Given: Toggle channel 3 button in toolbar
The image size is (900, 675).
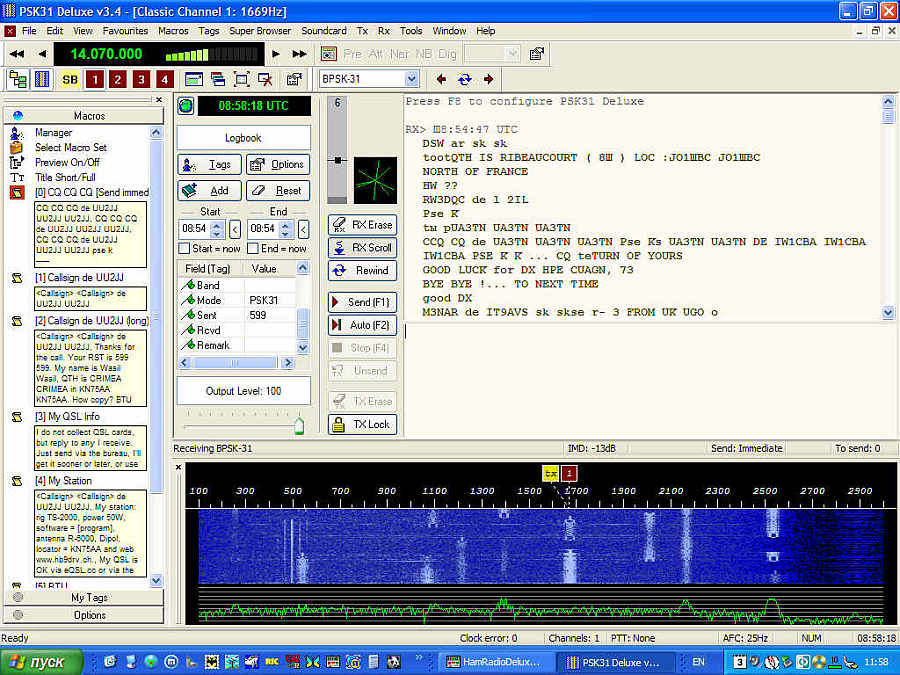Looking at the screenshot, I should [141, 79].
